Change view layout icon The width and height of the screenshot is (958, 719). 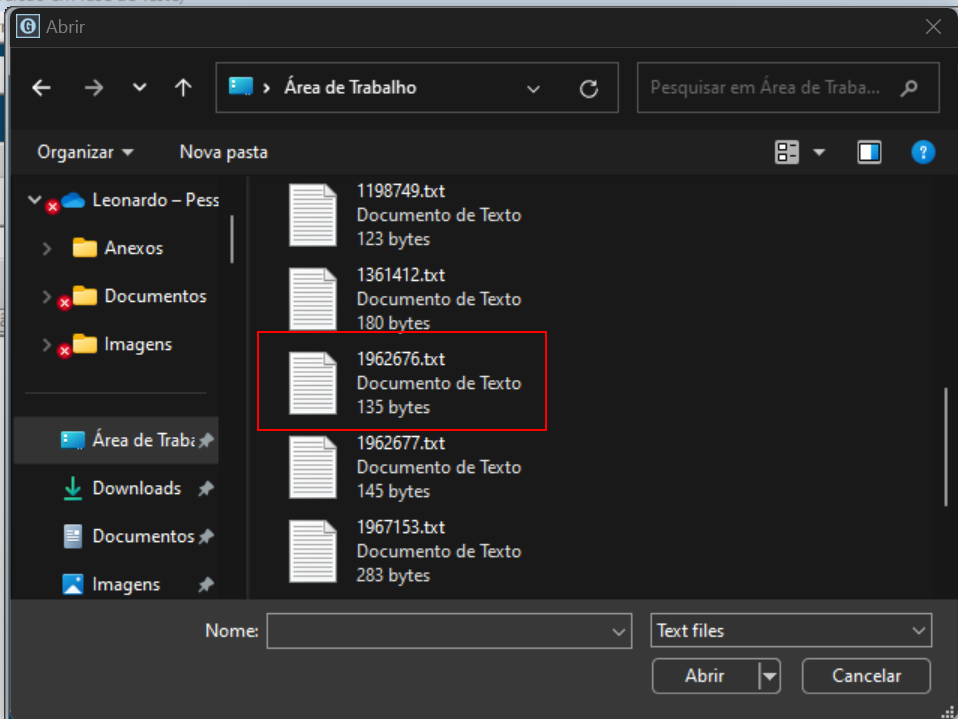(787, 152)
